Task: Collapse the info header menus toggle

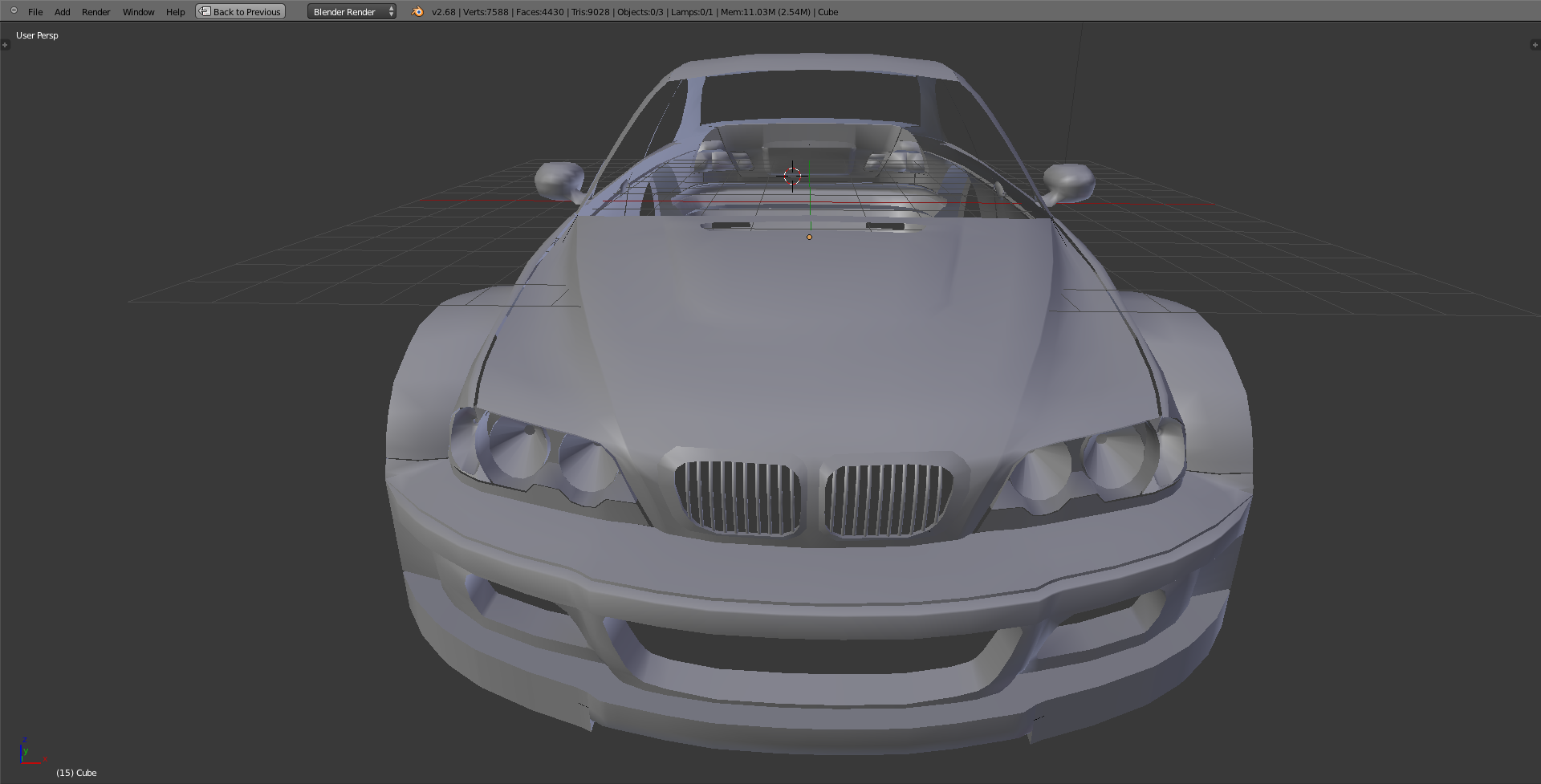Action: coord(14,10)
